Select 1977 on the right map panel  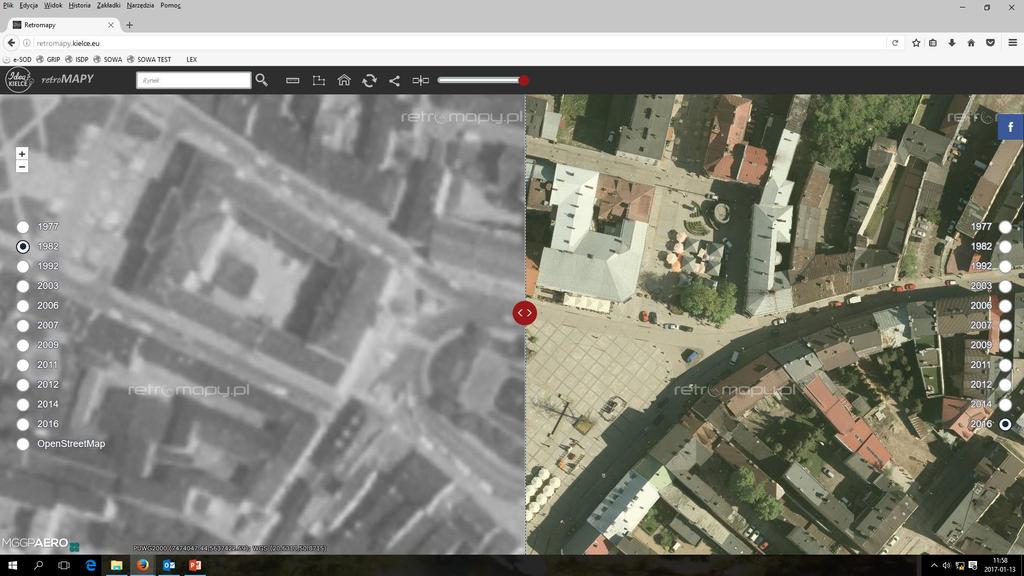tap(1005, 227)
